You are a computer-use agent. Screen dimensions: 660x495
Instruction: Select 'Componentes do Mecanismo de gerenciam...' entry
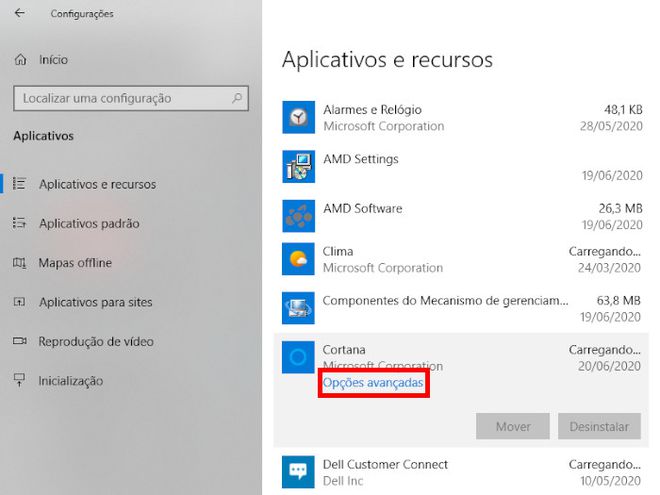445,301
